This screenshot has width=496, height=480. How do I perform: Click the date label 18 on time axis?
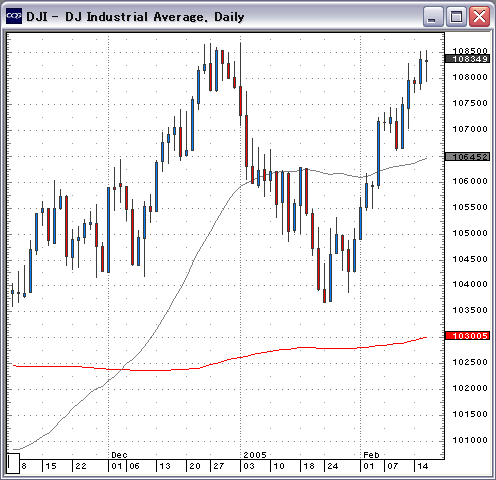pyautogui.click(x=309, y=466)
